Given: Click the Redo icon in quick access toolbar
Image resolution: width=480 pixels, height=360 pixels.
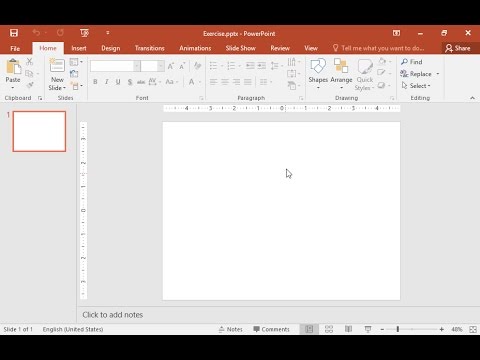Looking at the screenshot, I should [x=60, y=33].
